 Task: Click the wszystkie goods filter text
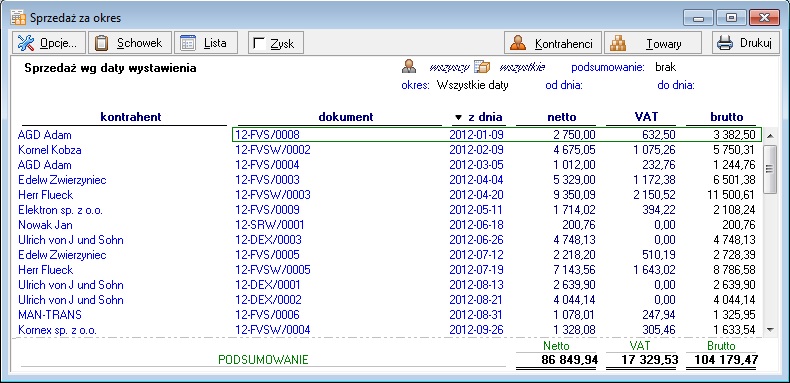tap(522, 67)
